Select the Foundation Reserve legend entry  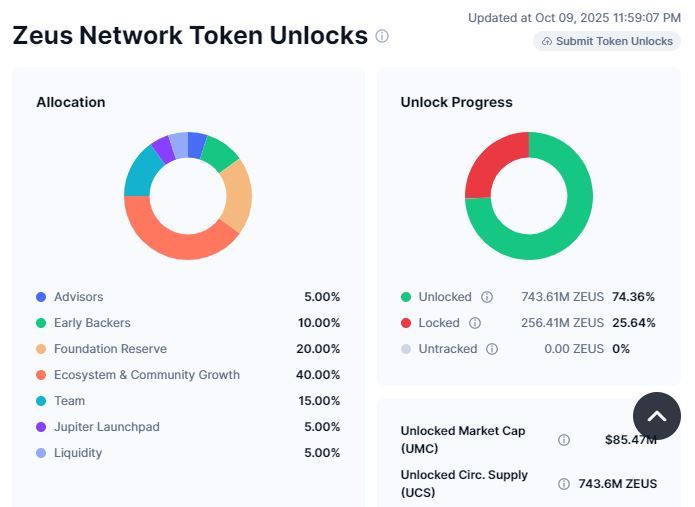(110, 349)
